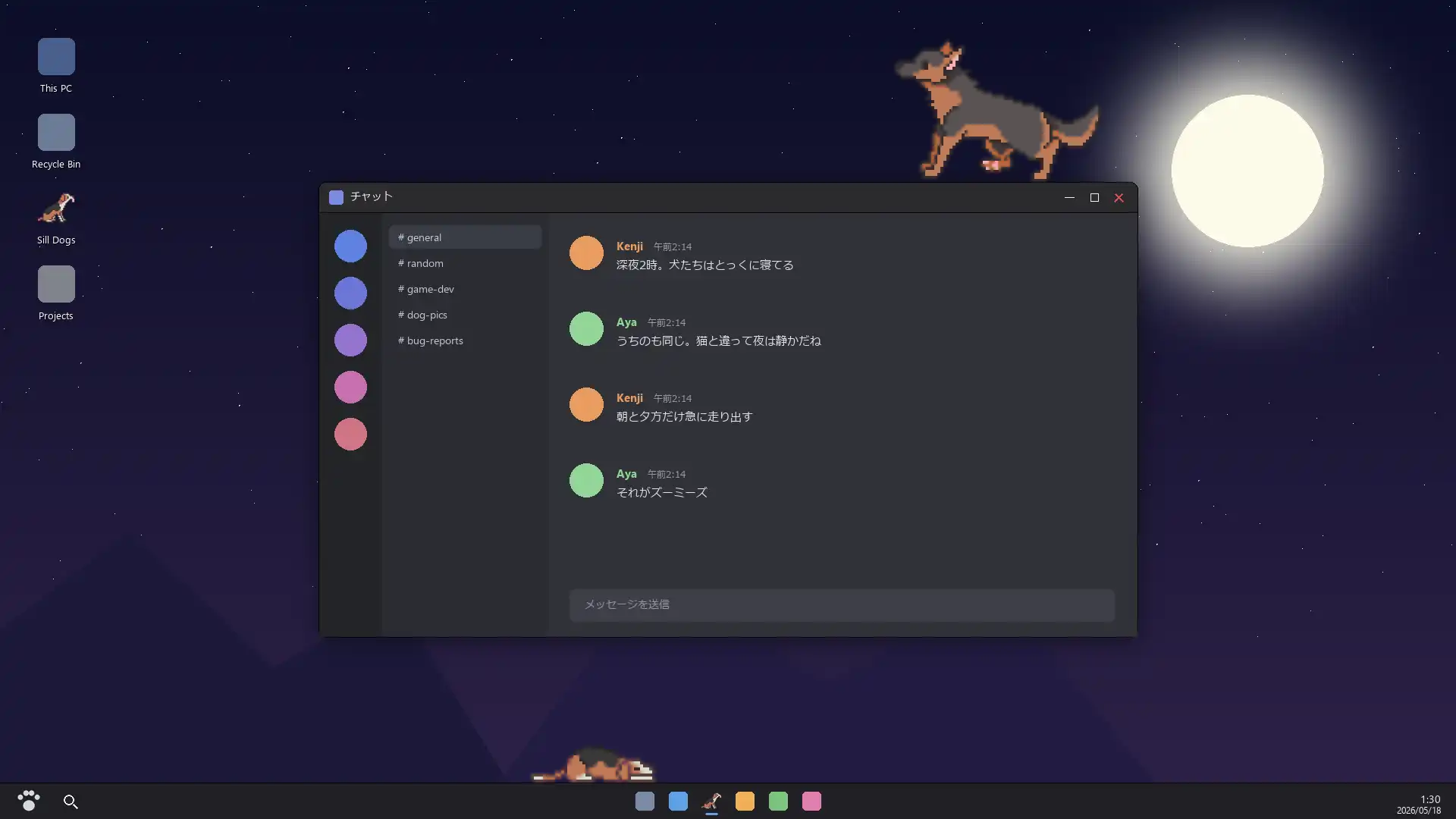Viewport: 1456px width, 819px height.
Task: Click the message text 深夜2時。犬たちはとっくに寝てる
Action: click(x=705, y=265)
